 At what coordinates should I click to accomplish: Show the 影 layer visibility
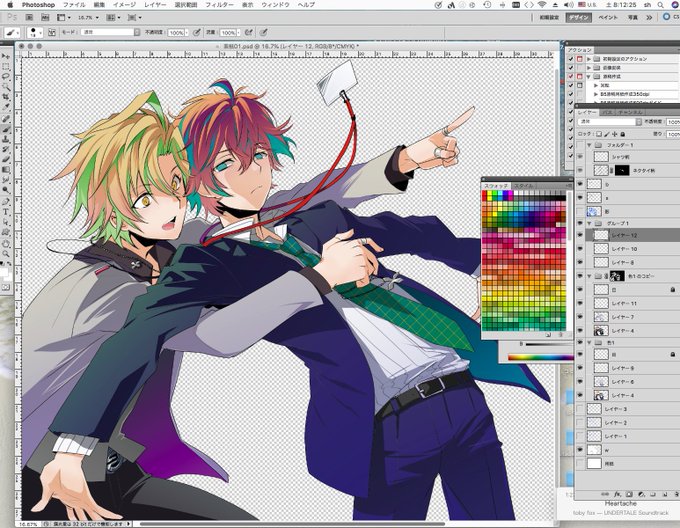click(580, 211)
